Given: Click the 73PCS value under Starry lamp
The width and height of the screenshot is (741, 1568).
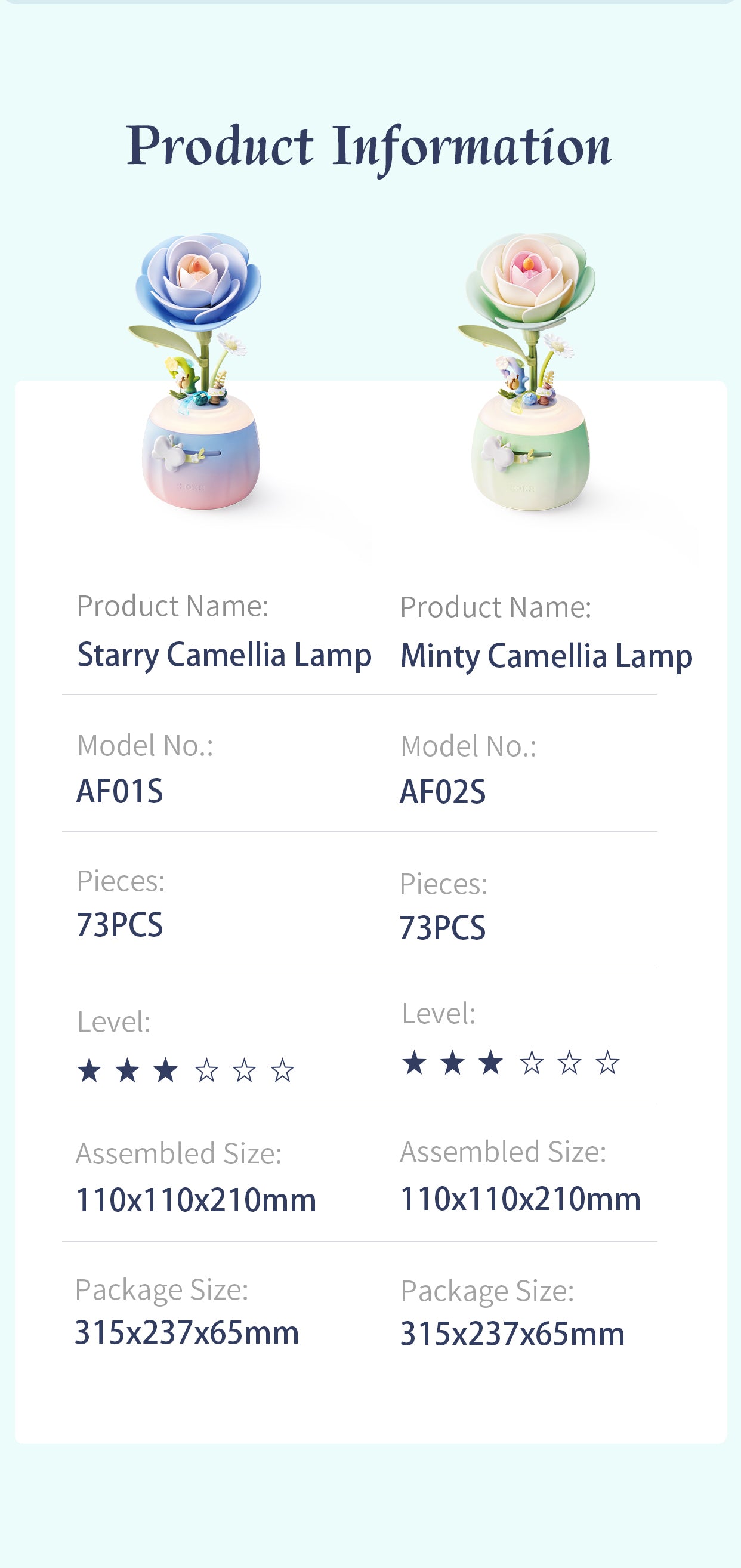Looking at the screenshot, I should [120, 925].
